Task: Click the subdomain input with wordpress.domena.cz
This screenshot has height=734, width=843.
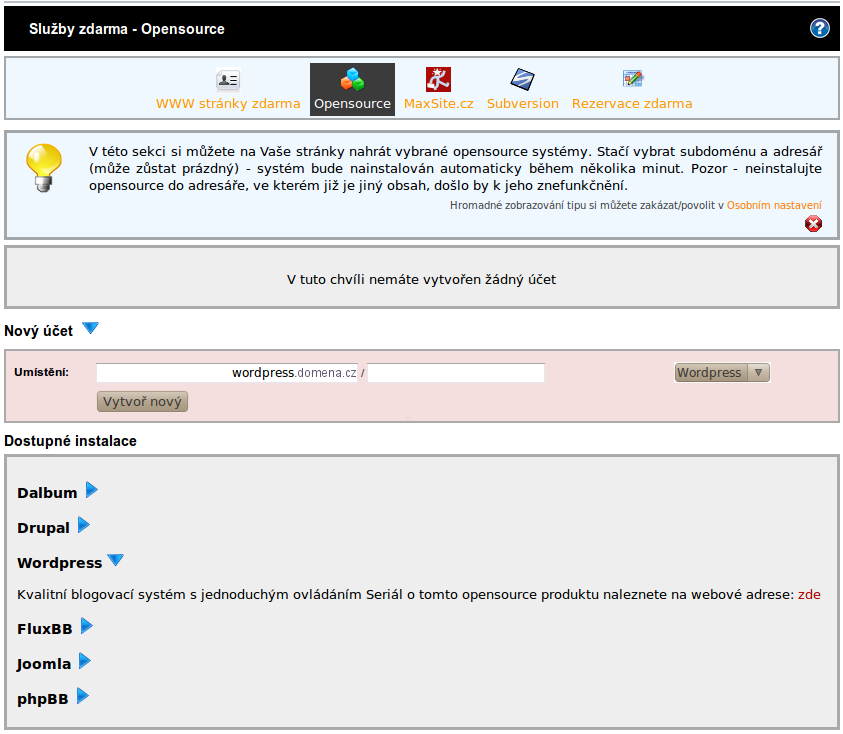Action: [x=227, y=373]
